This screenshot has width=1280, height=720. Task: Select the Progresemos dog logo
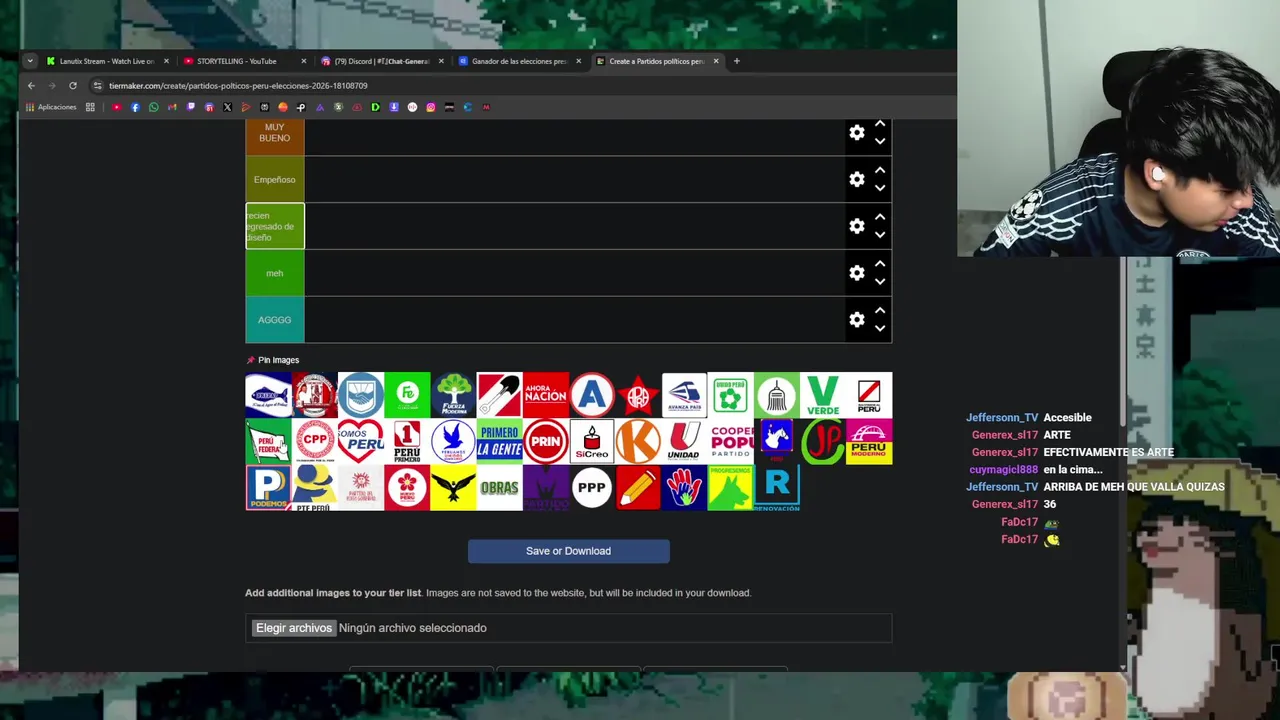click(731, 488)
